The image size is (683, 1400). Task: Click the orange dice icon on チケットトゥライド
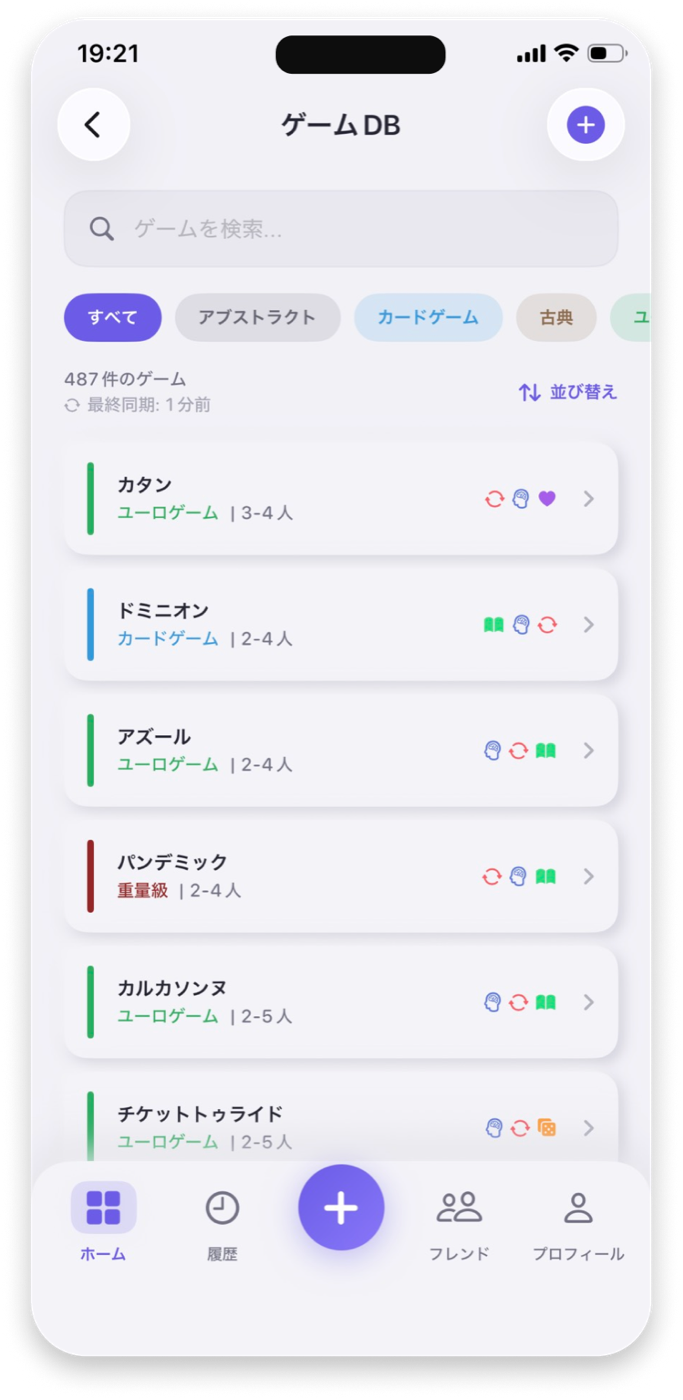(547, 1128)
